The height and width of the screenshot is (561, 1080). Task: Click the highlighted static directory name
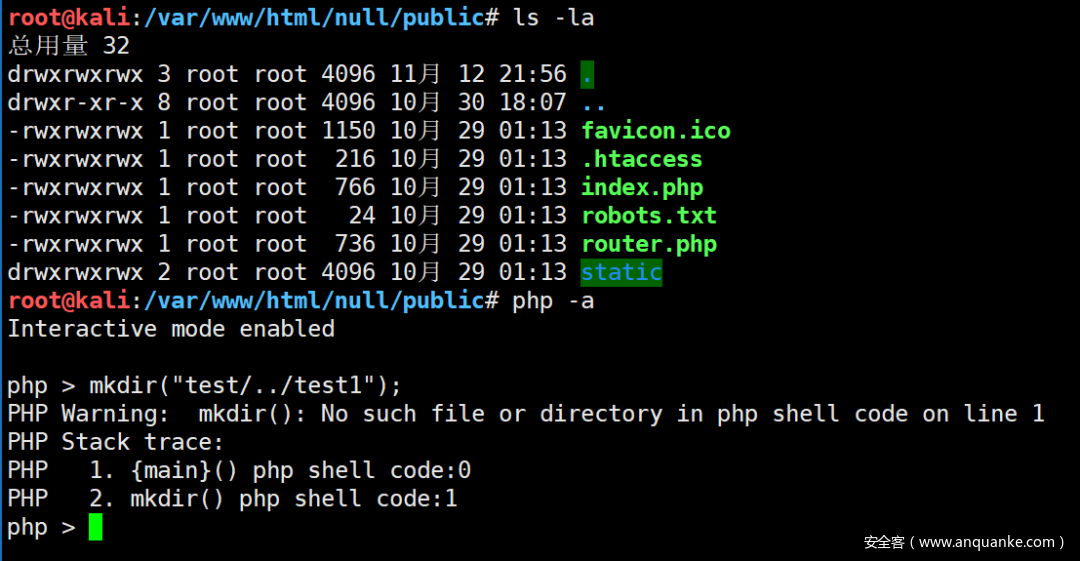tap(621, 272)
